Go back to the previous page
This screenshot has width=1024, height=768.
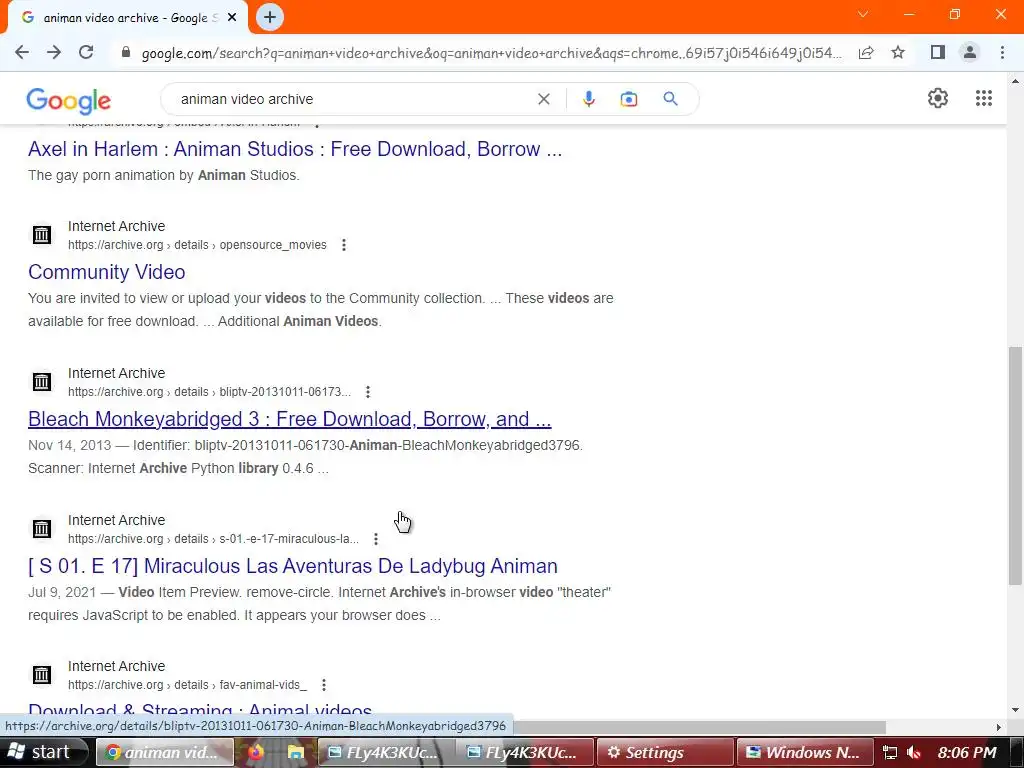click(x=22, y=52)
